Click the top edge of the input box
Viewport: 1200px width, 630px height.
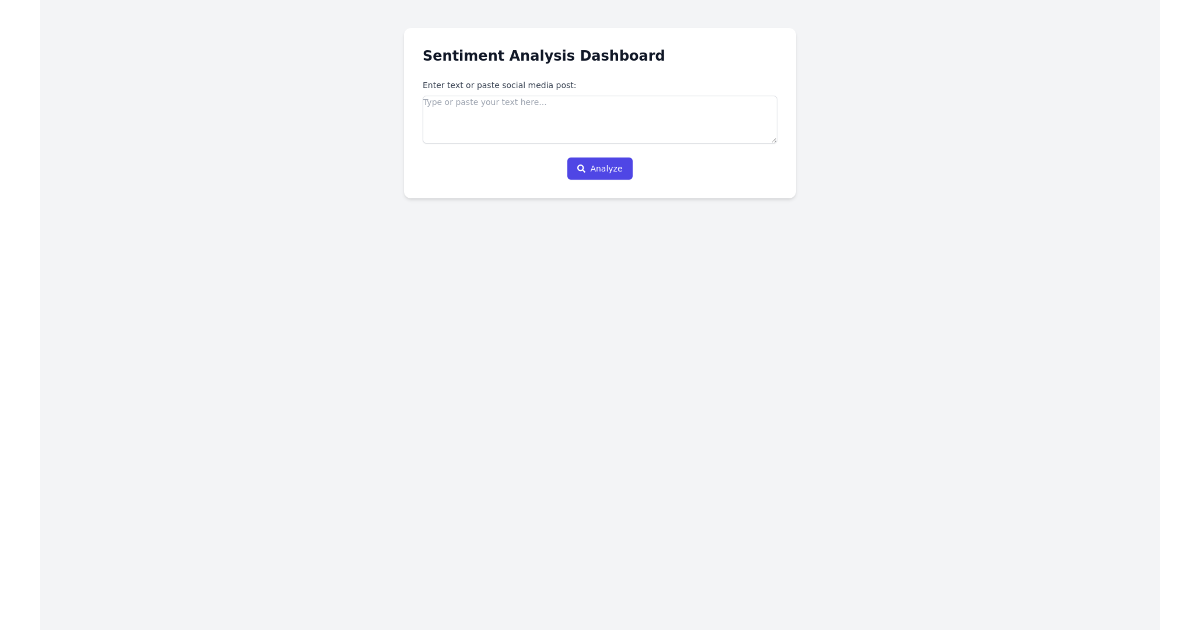pyautogui.click(x=599, y=95)
